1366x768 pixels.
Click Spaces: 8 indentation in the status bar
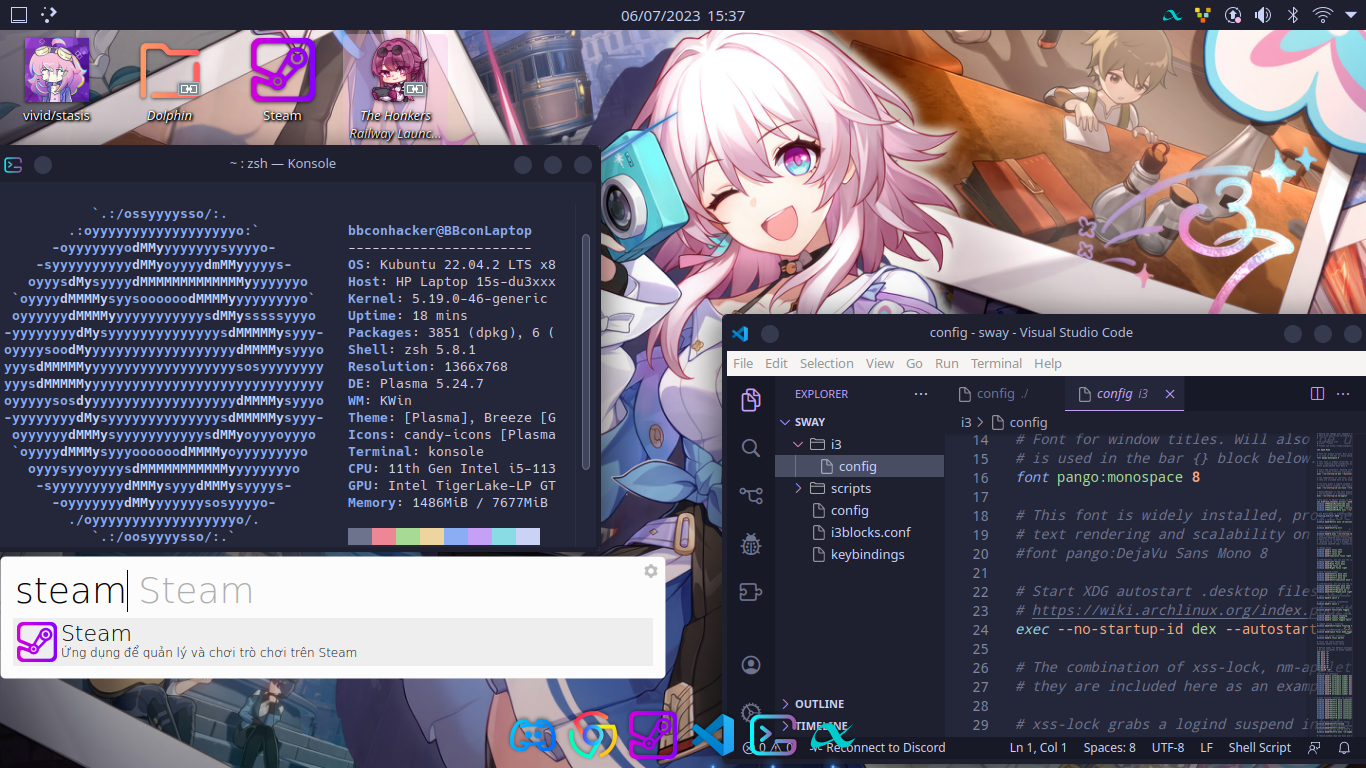1110,747
